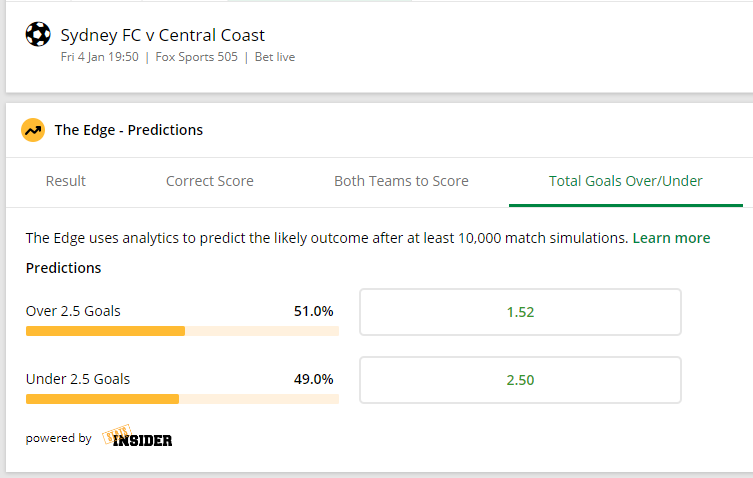Switch to the Correct Score tab
This screenshot has width=753, height=478.
click(210, 181)
